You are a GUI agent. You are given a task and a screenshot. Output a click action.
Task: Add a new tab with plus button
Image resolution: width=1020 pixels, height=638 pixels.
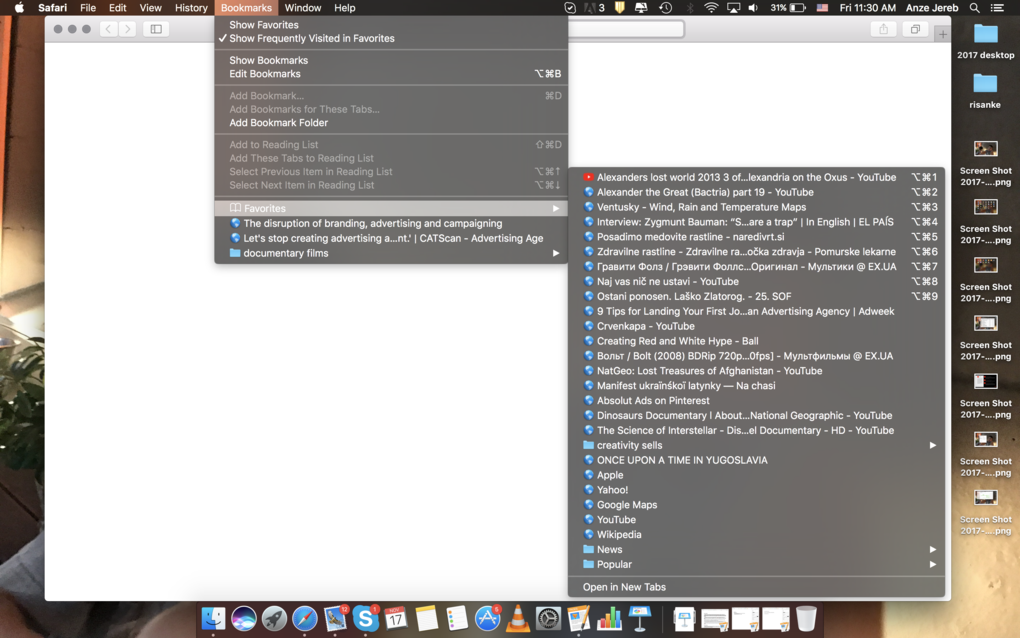[x=943, y=34]
